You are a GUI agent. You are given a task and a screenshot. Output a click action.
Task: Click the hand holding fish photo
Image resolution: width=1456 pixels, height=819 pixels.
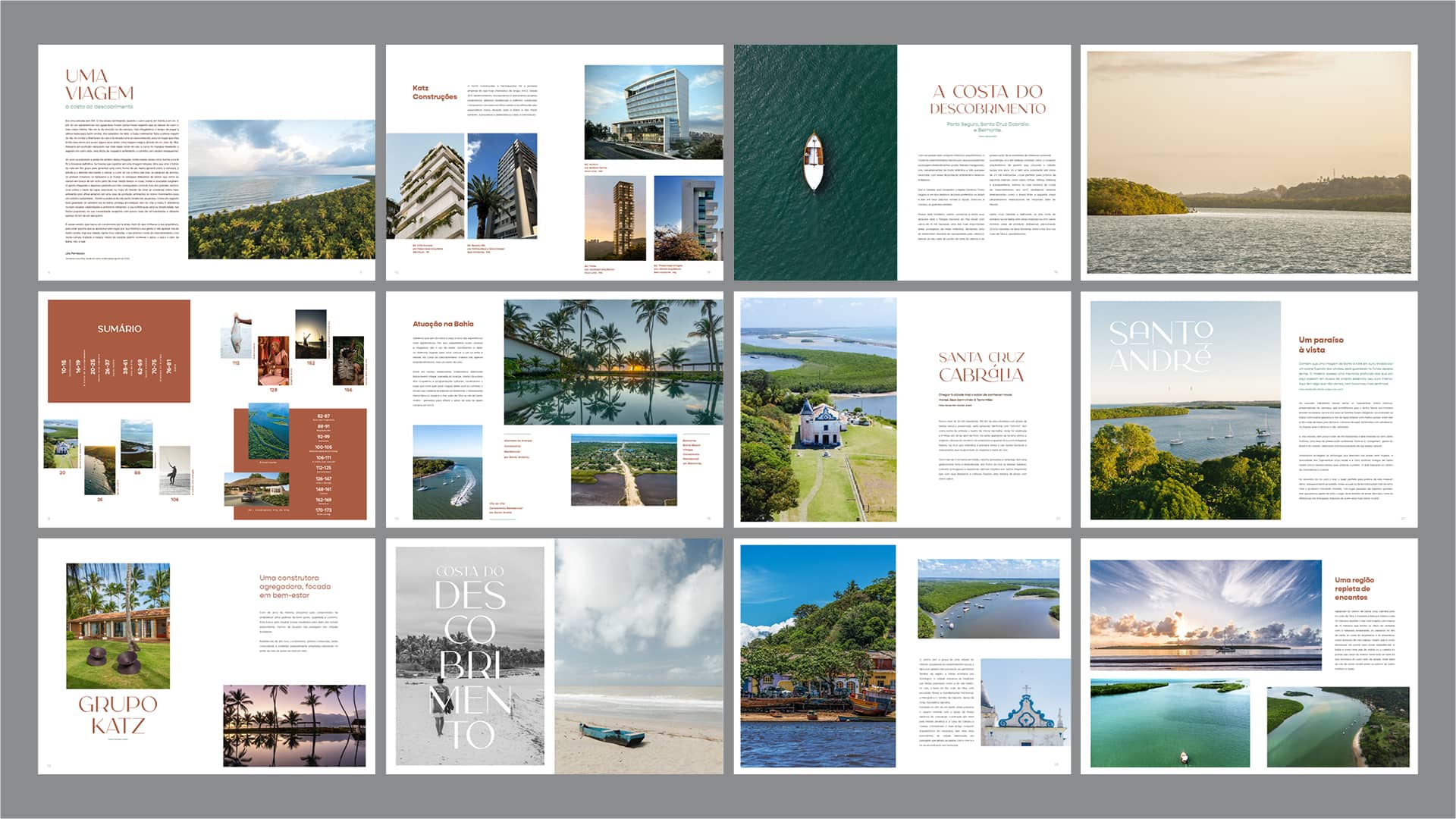click(x=236, y=333)
